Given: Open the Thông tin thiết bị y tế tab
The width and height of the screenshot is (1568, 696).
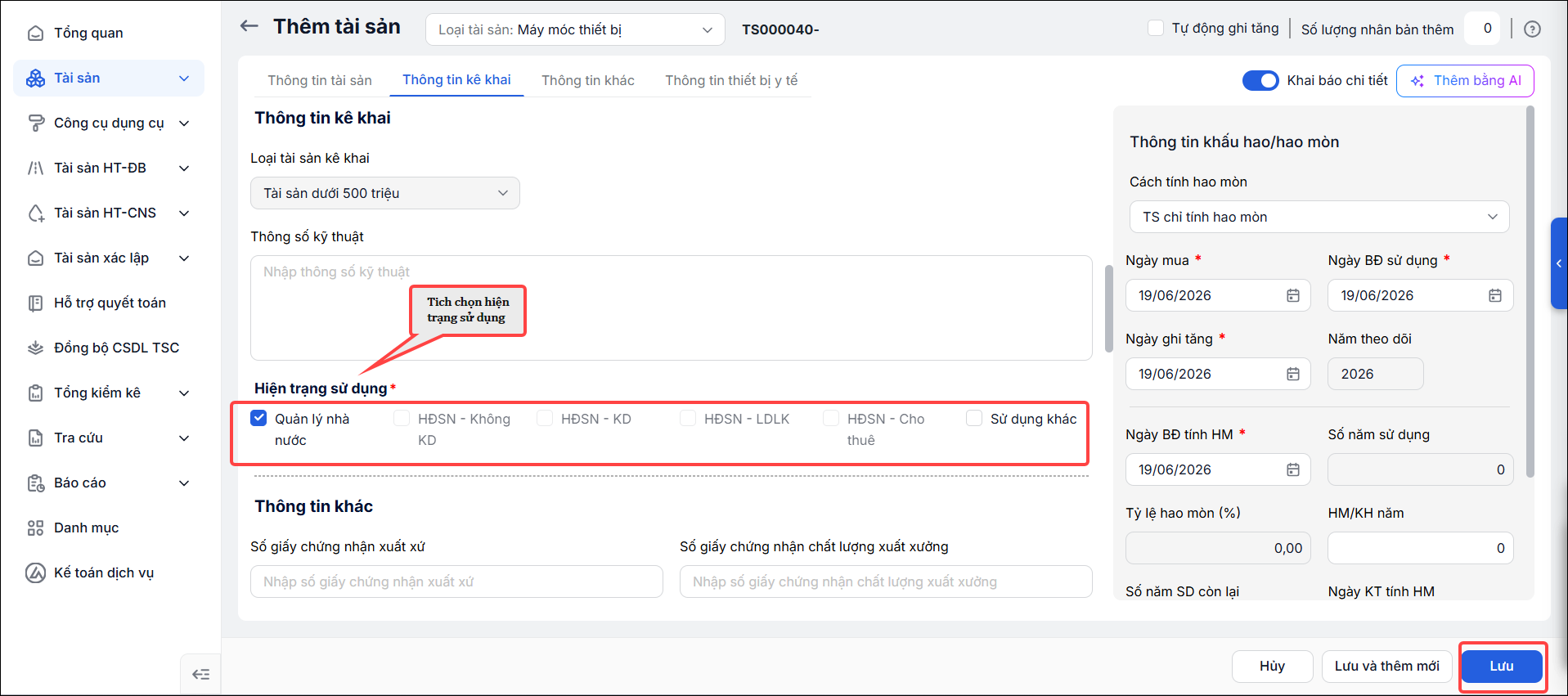Looking at the screenshot, I should [731, 80].
